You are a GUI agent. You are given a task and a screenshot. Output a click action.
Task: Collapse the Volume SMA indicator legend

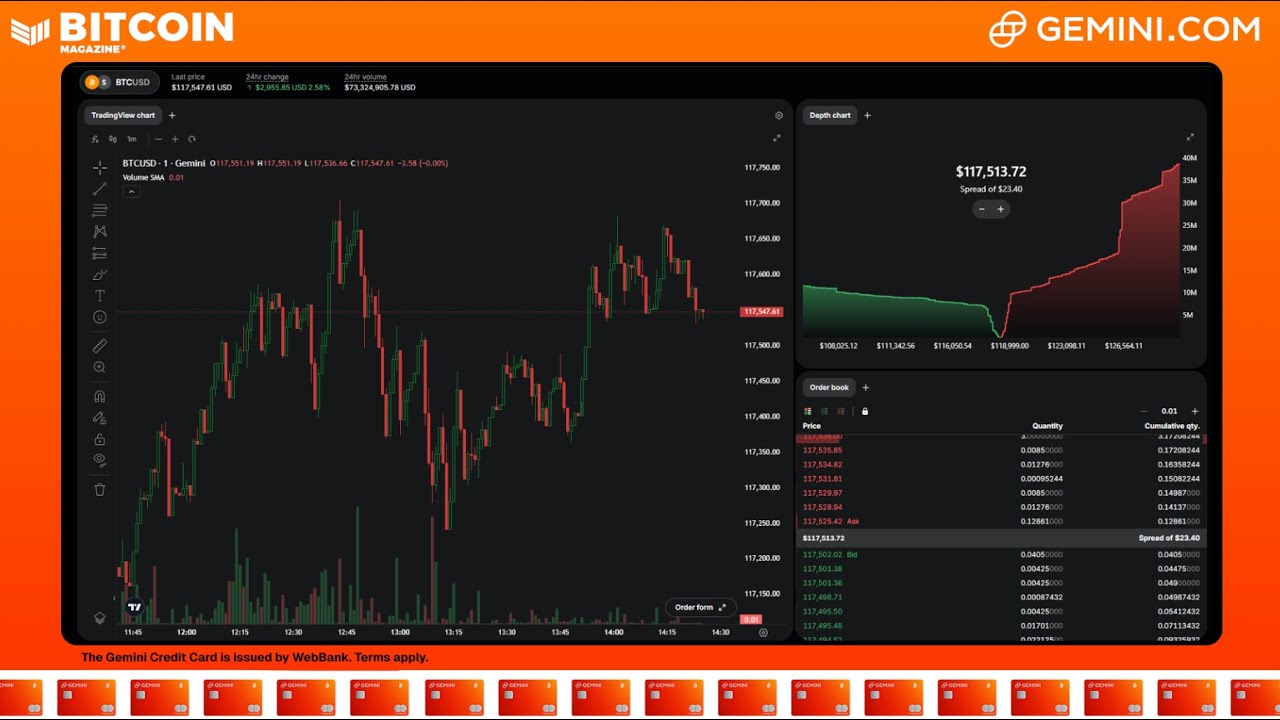pyautogui.click(x=131, y=192)
